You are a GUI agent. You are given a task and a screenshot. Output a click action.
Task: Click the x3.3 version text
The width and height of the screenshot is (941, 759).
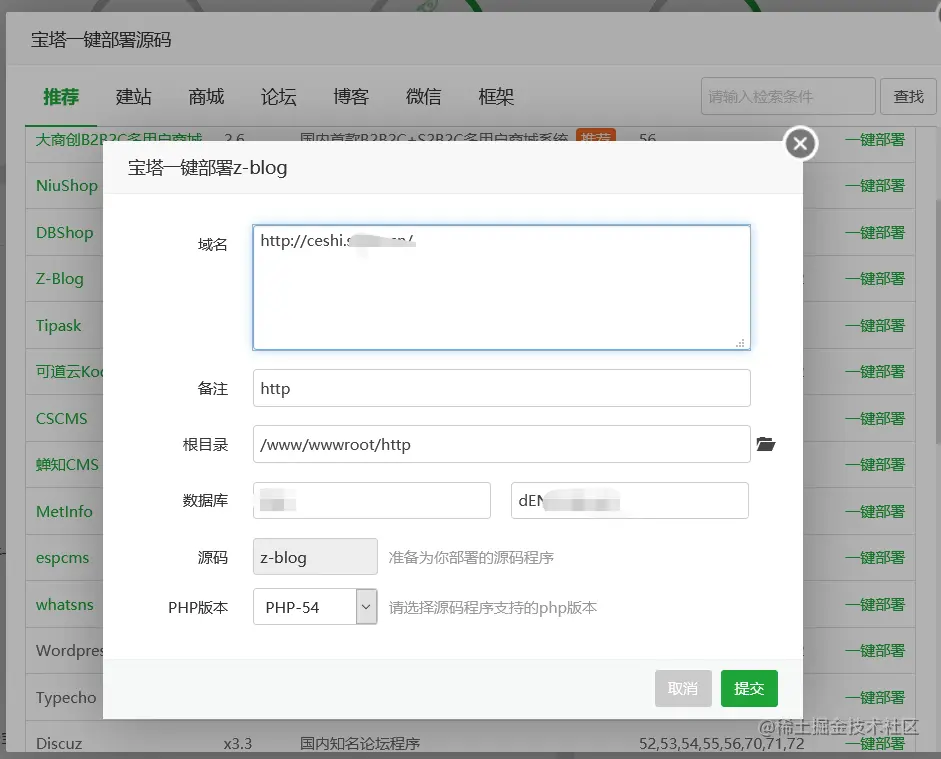click(x=238, y=743)
